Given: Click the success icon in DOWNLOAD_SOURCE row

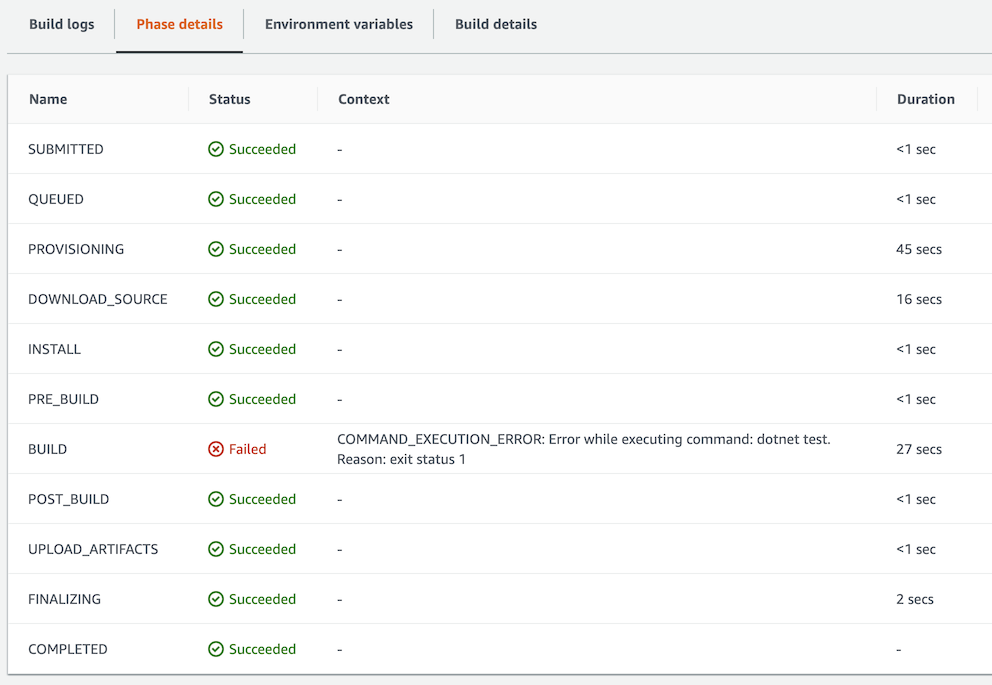Looking at the screenshot, I should [216, 299].
